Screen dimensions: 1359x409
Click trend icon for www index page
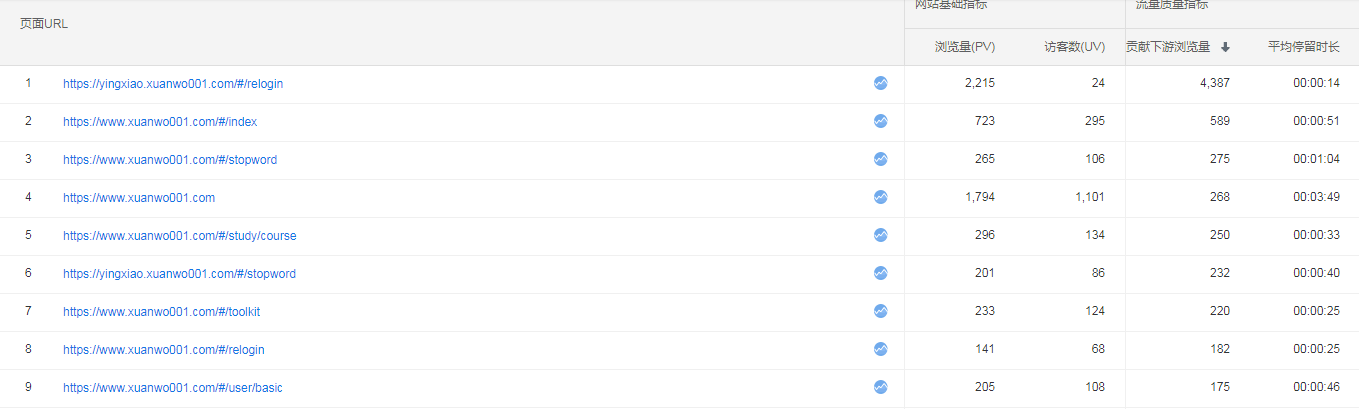click(880, 122)
